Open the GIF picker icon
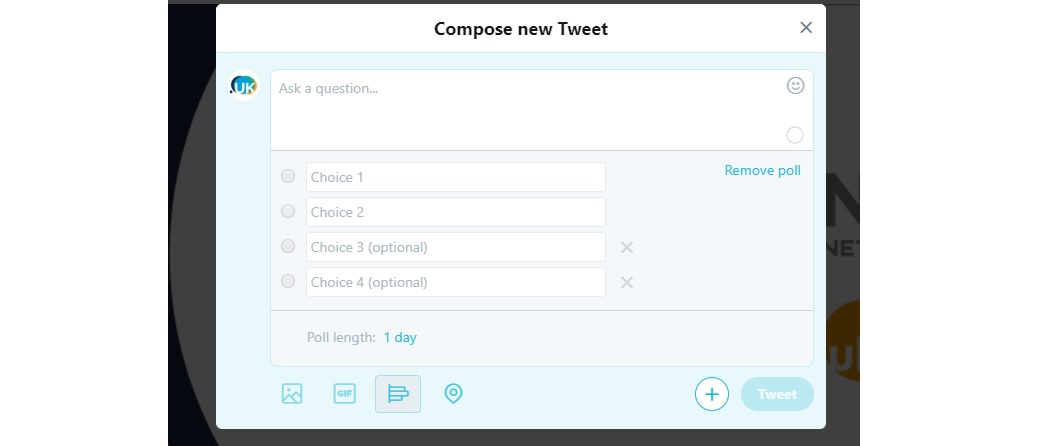 point(344,393)
